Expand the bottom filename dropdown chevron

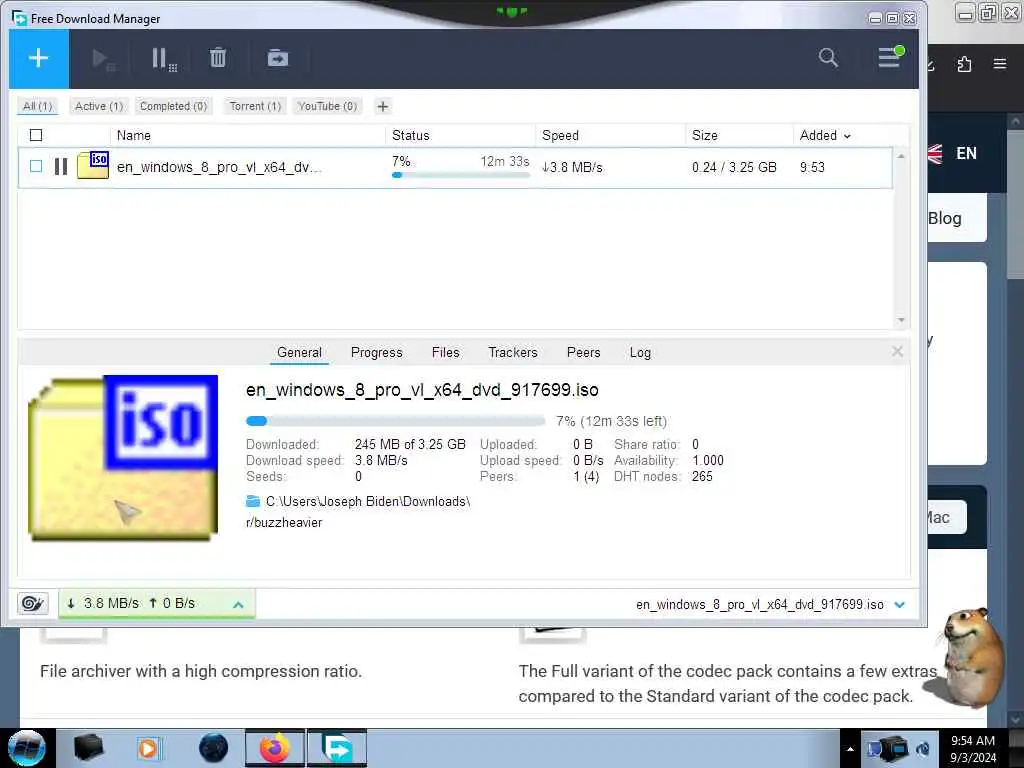point(899,605)
